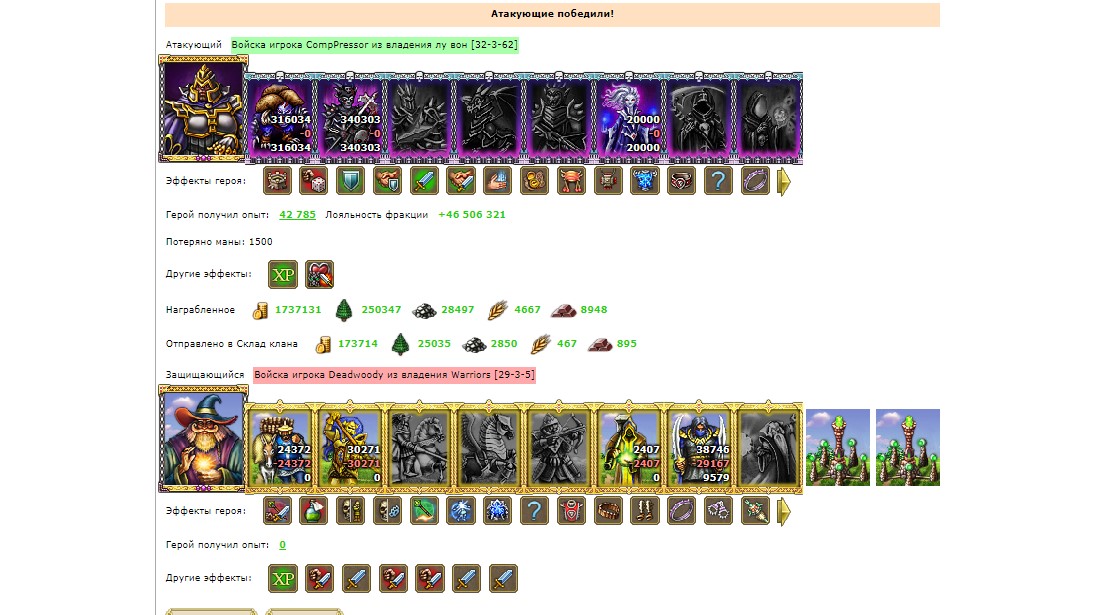
Task: Click the CompPressor attacker army label
Action: coord(375,45)
